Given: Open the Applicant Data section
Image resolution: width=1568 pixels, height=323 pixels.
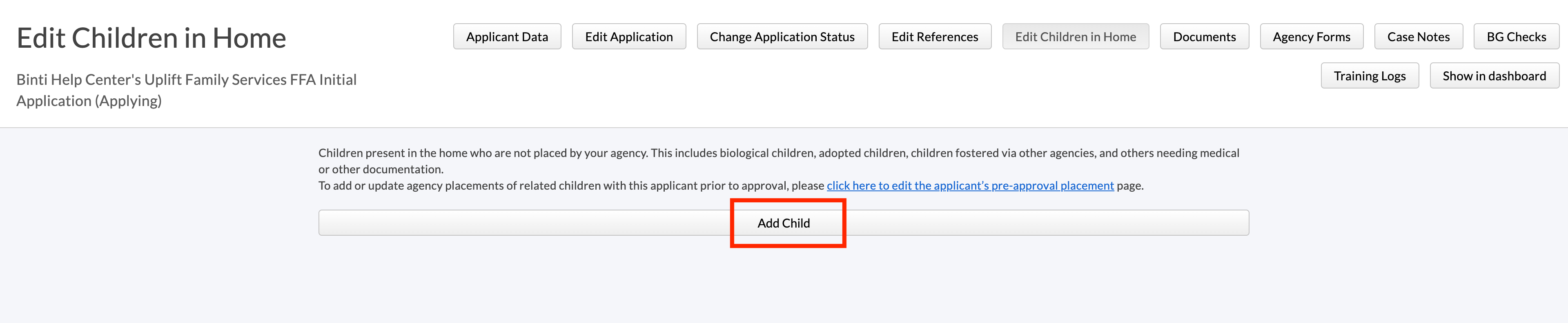Looking at the screenshot, I should (507, 36).
